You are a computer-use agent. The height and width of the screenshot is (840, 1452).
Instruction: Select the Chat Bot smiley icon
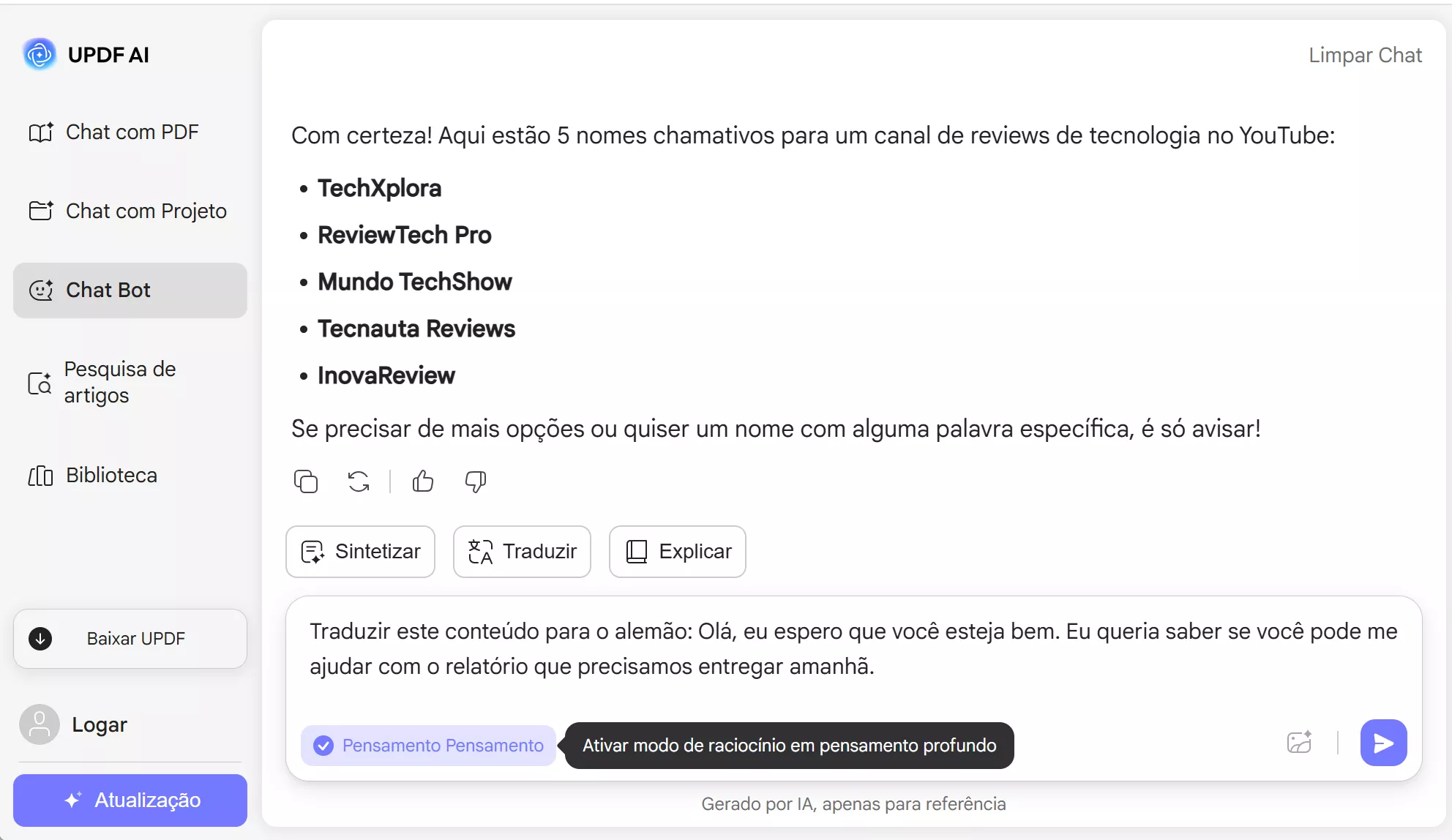click(x=41, y=290)
